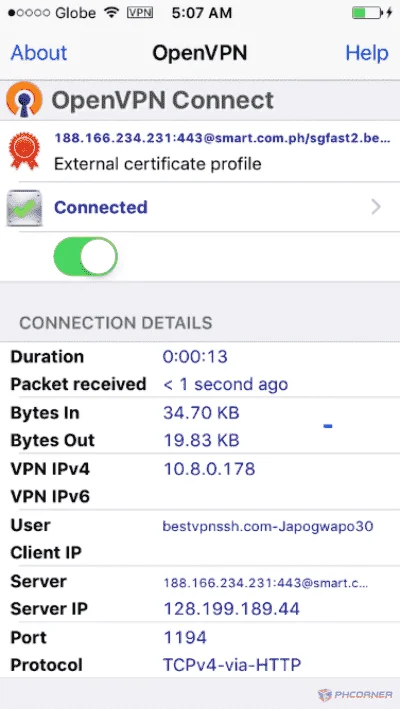This screenshot has height=709, width=400.
Task: Open the About page
Action: pyautogui.click(x=39, y=53)
